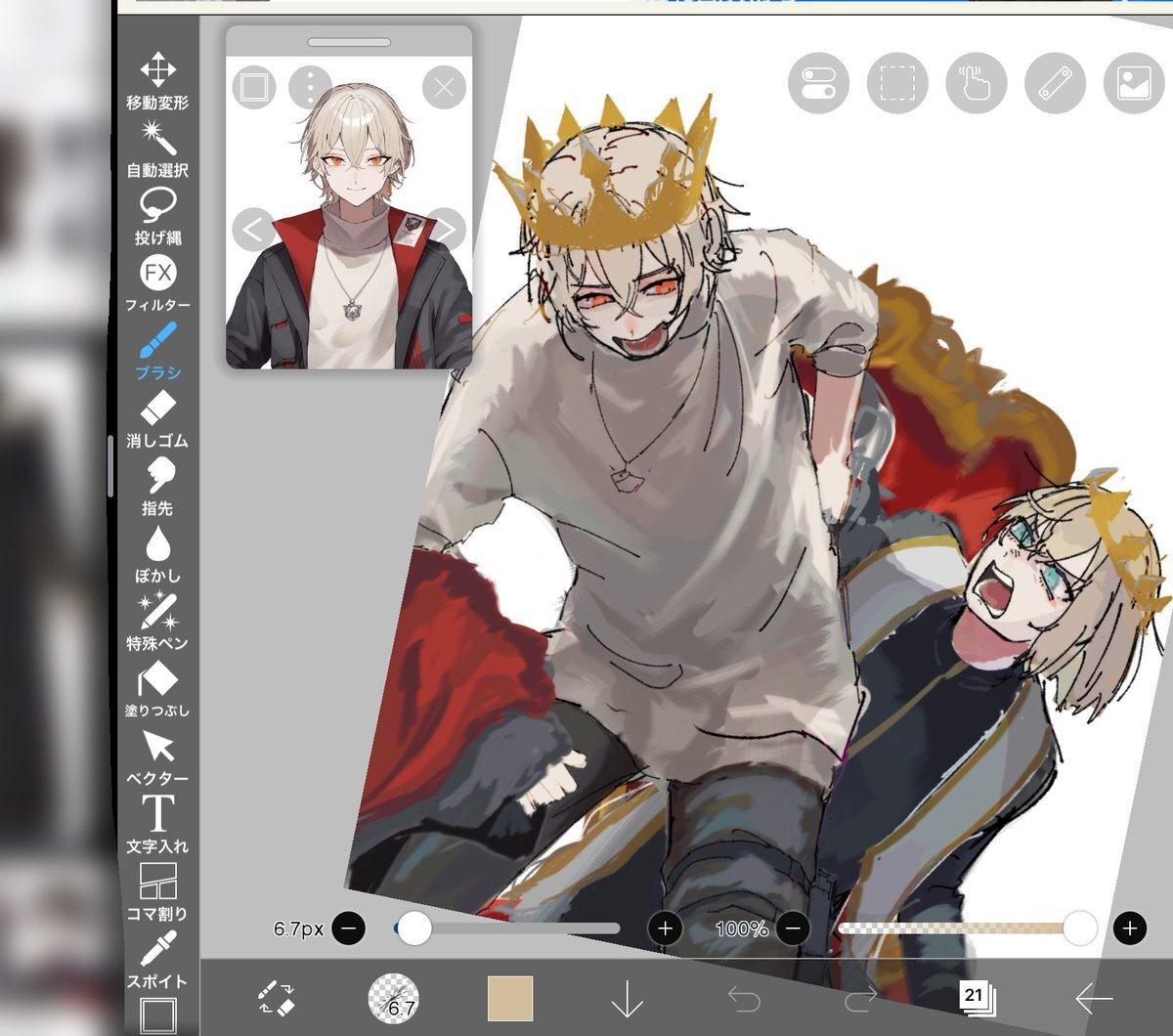
Task: Open the beige current color swatch
Action: pyautogui.click(x=510, y=998)
